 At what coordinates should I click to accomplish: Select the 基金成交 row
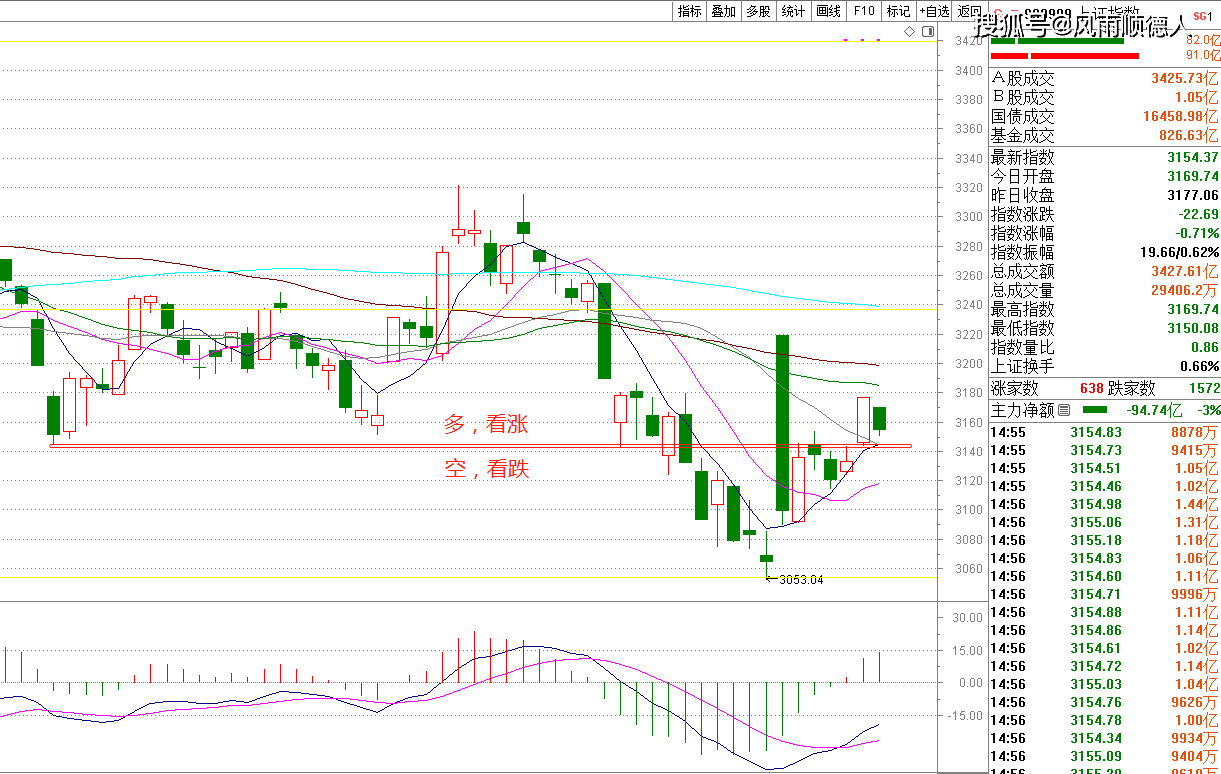[1105, 135]
